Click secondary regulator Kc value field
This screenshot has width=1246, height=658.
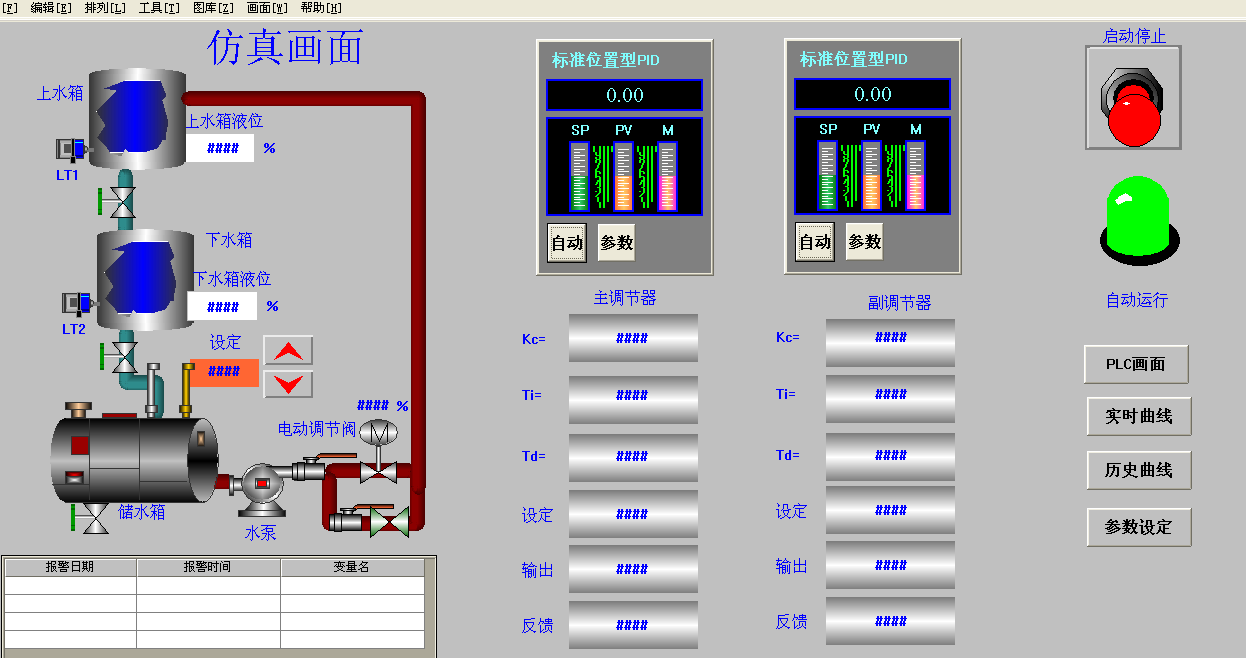click(x=890, y=343)
